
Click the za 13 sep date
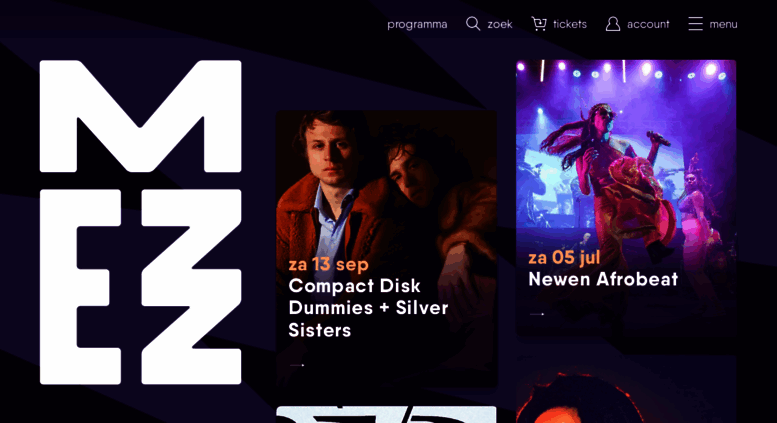point(329,264)
